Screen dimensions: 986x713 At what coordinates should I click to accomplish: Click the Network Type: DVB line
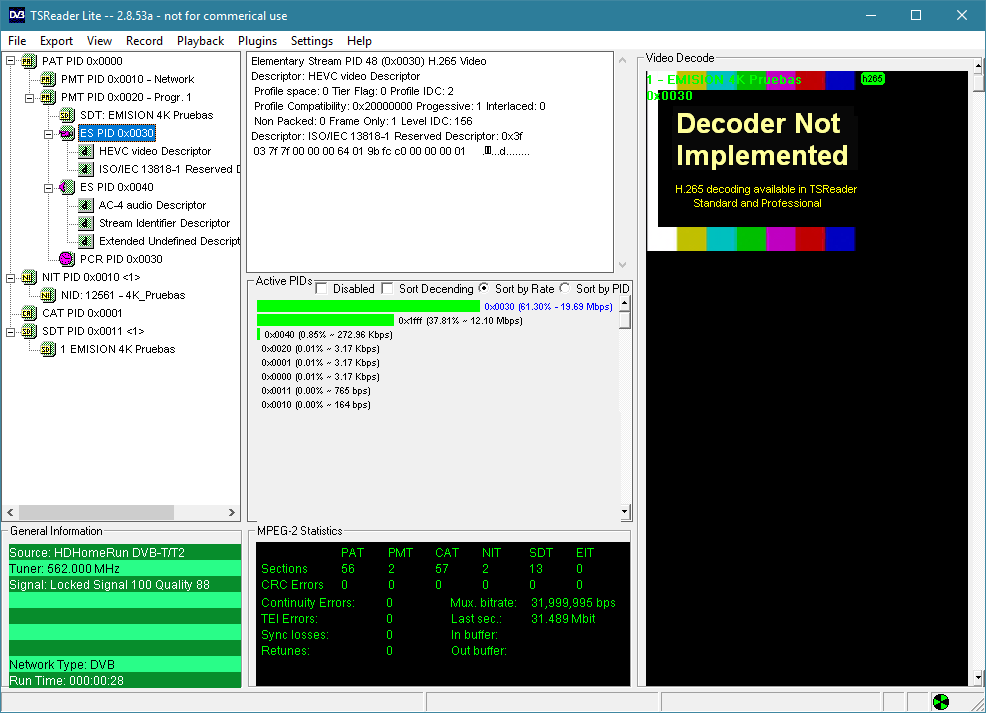click(x=125, y=665)
